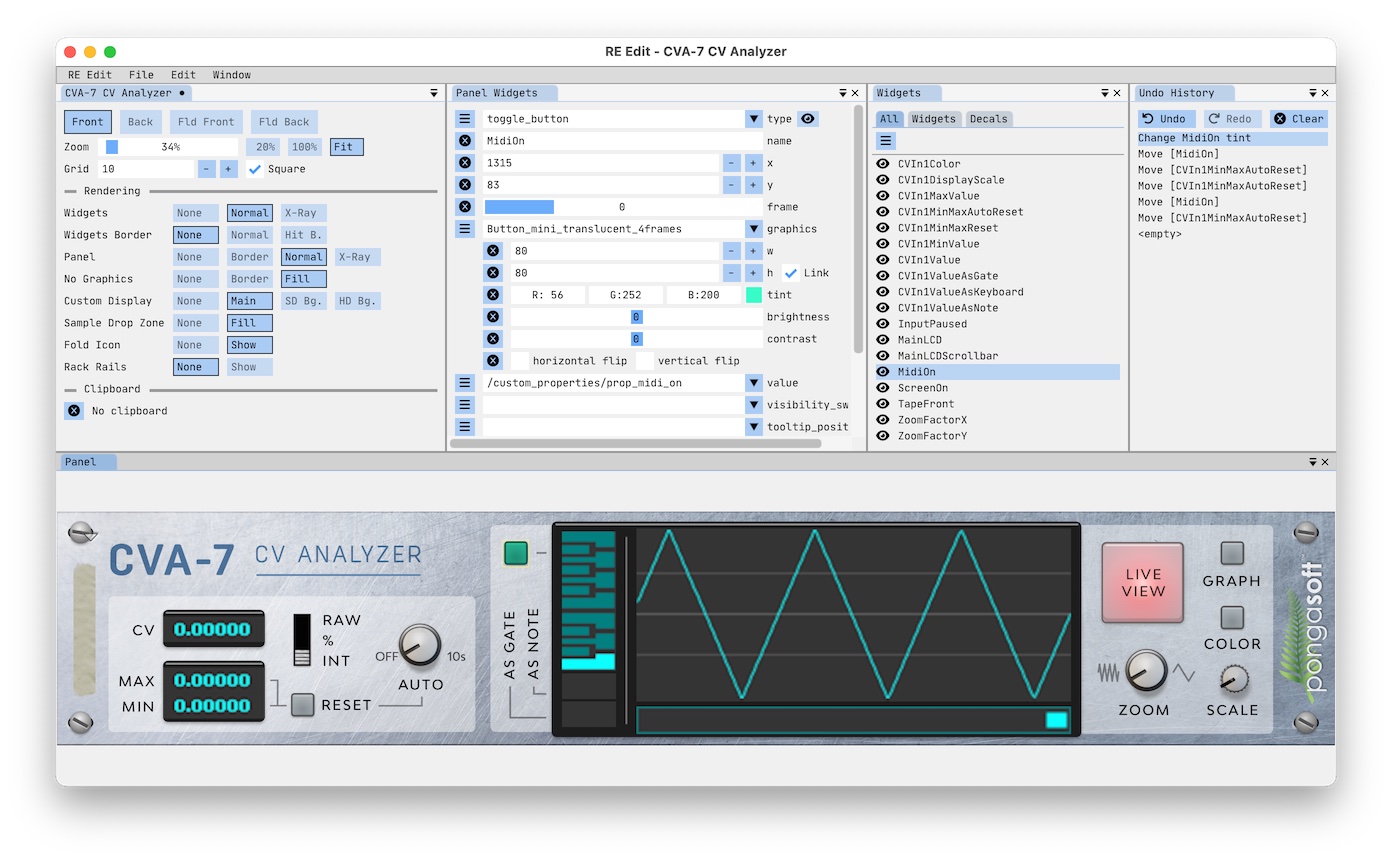Open the visibility_switch row hamburger menu
Screen dimensions: 1392x860
465,405
